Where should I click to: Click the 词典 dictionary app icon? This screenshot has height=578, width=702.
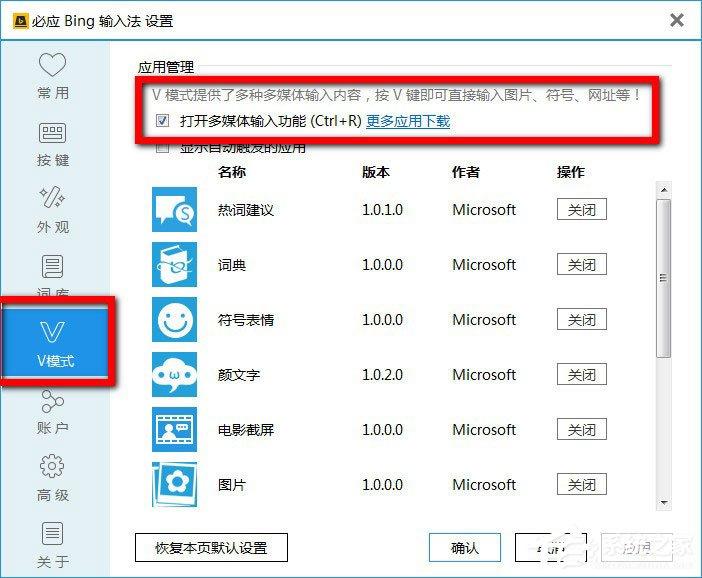[174, 265]
